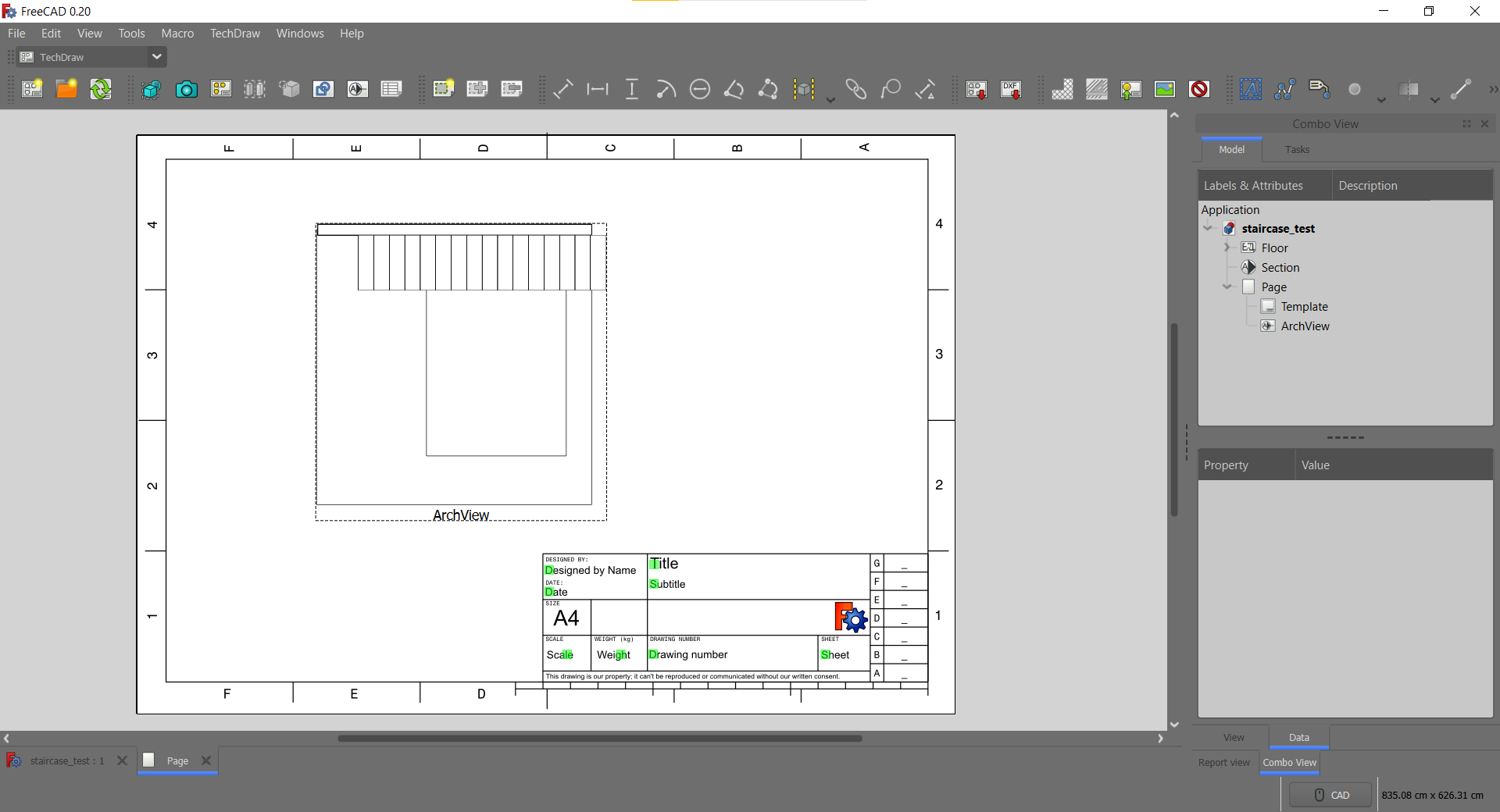Image resolution: width=1500 pixels, height=812 pixels.
Task: Click the CAD navigation style button
Action: [1331, 795]
